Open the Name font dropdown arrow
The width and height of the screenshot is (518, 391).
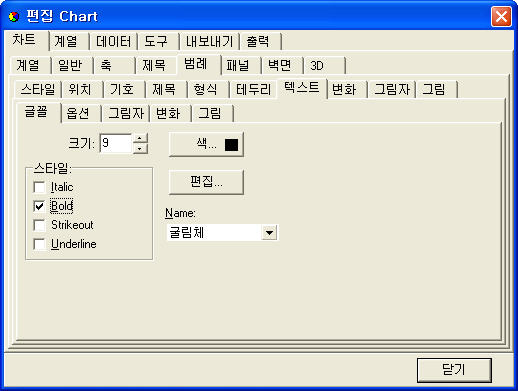(269, 232)
